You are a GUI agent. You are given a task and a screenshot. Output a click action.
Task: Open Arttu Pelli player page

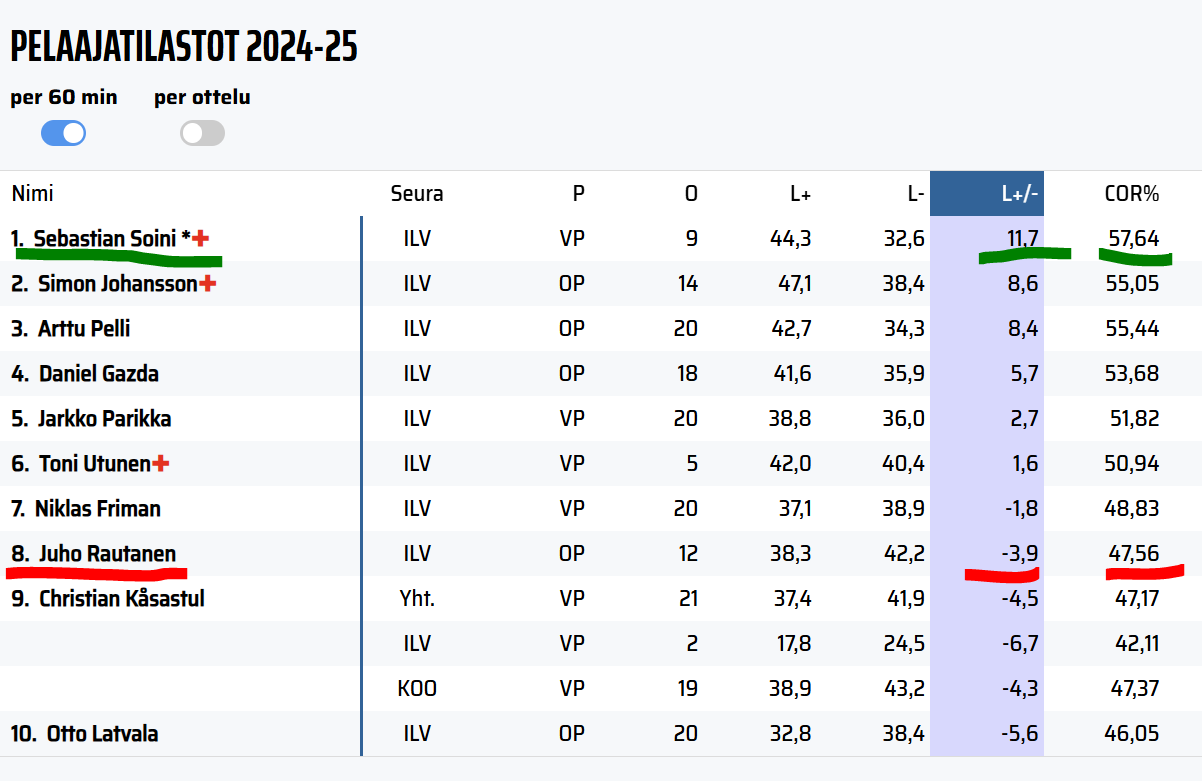(x=84, y=329)
